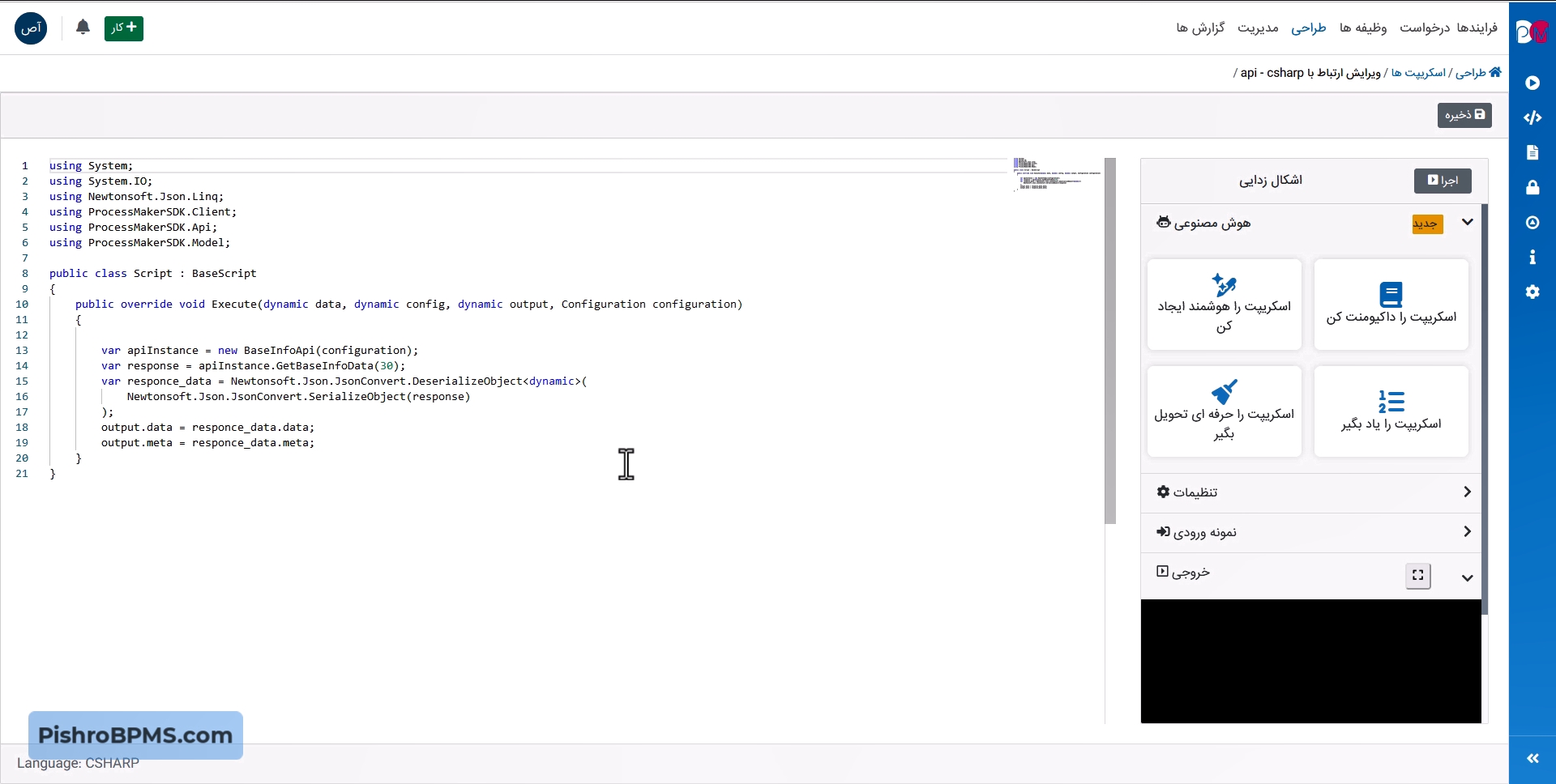
Task: Expand the تنظیمات section
Action: click(1467, 492)
